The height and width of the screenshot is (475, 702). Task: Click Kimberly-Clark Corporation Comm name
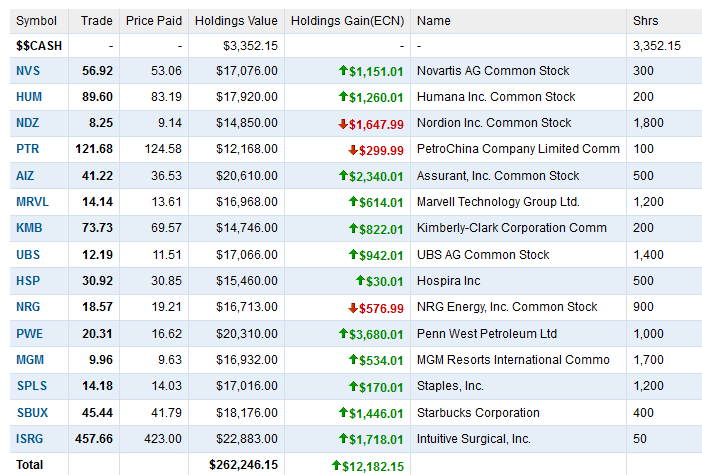pyautogui.click(x=512, y=227)
